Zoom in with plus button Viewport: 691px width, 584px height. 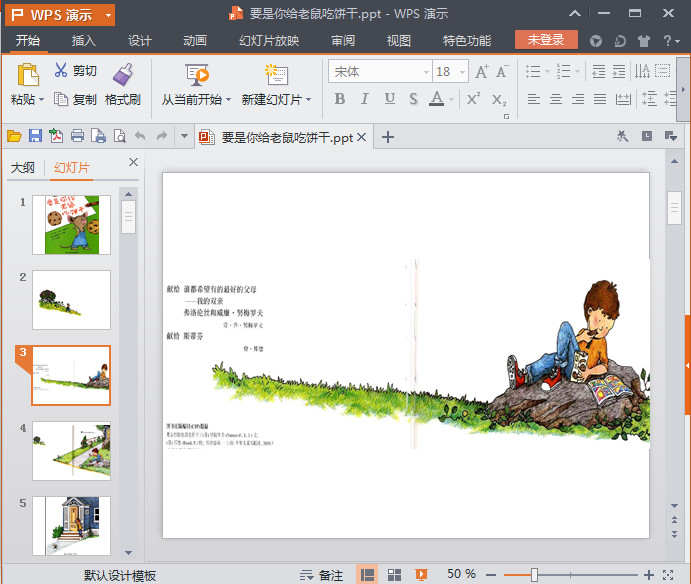click(x=648, y=575)
